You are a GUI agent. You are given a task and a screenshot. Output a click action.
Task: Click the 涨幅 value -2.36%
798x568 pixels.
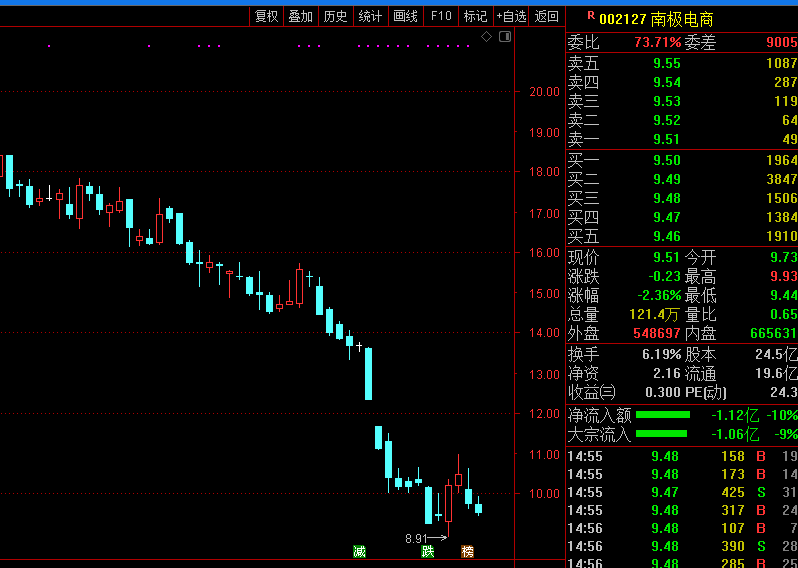pyautogui.click(x=659, y=295)
